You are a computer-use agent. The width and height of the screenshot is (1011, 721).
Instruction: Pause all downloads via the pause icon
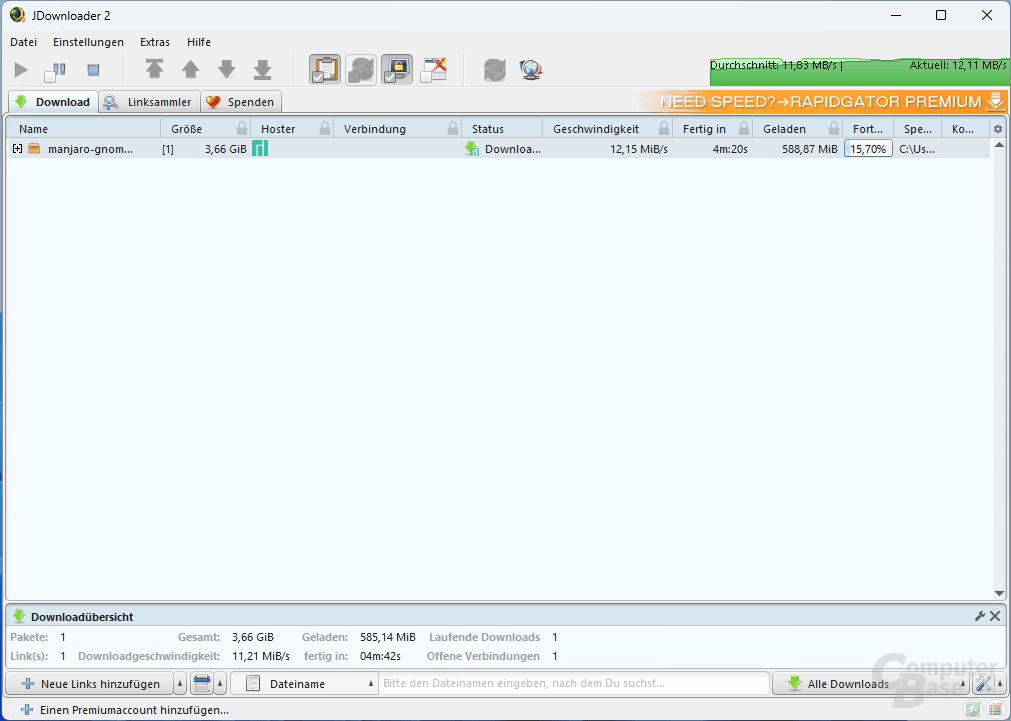[55, 69]
